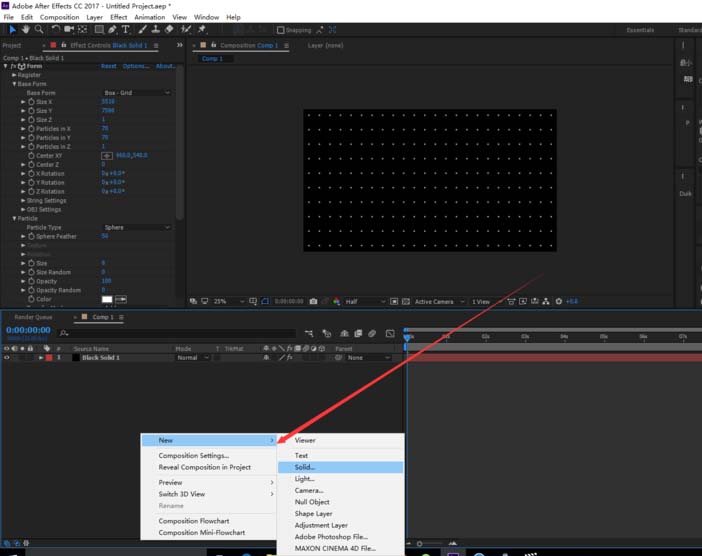702x556 pixels.
Task: Enable the Snapping checkbox
Action: [280, 30]
